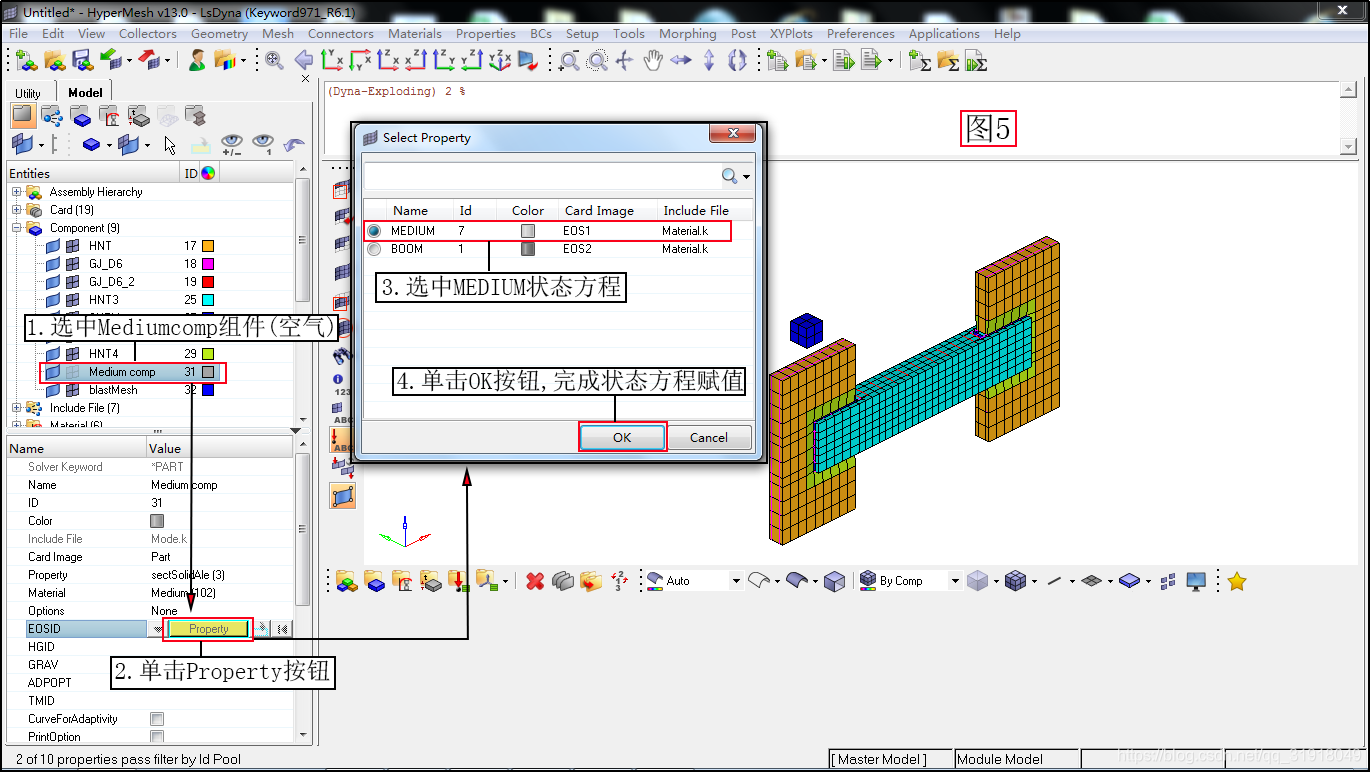
Task: Click the Select Property search field
Action: pyautogui.click(x=542, y=176)
